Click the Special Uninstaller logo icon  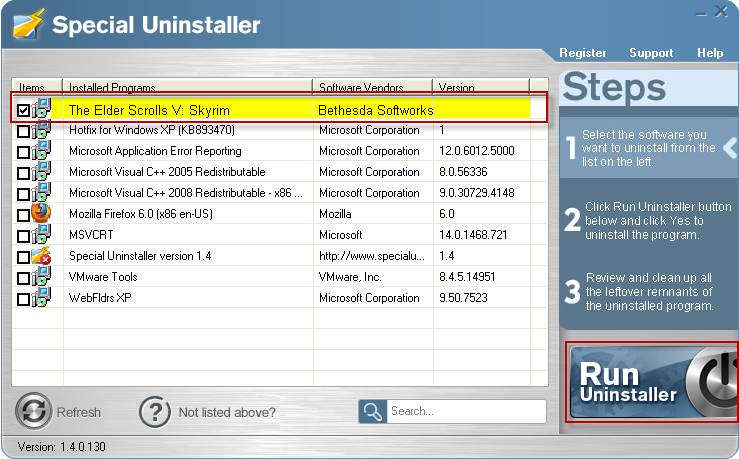pyautogui.click(x=28, y=24)
